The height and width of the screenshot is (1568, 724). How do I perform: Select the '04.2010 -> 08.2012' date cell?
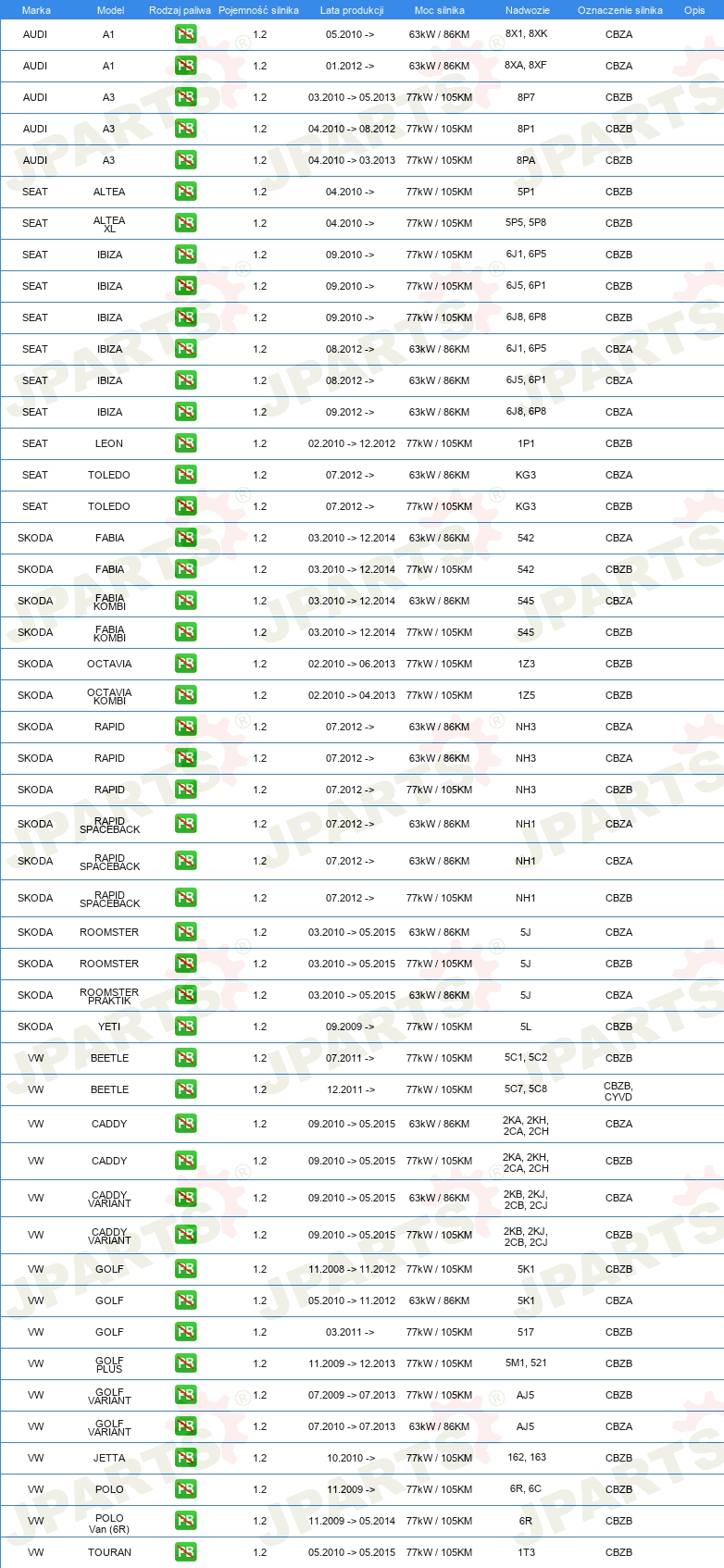[352, 129]
